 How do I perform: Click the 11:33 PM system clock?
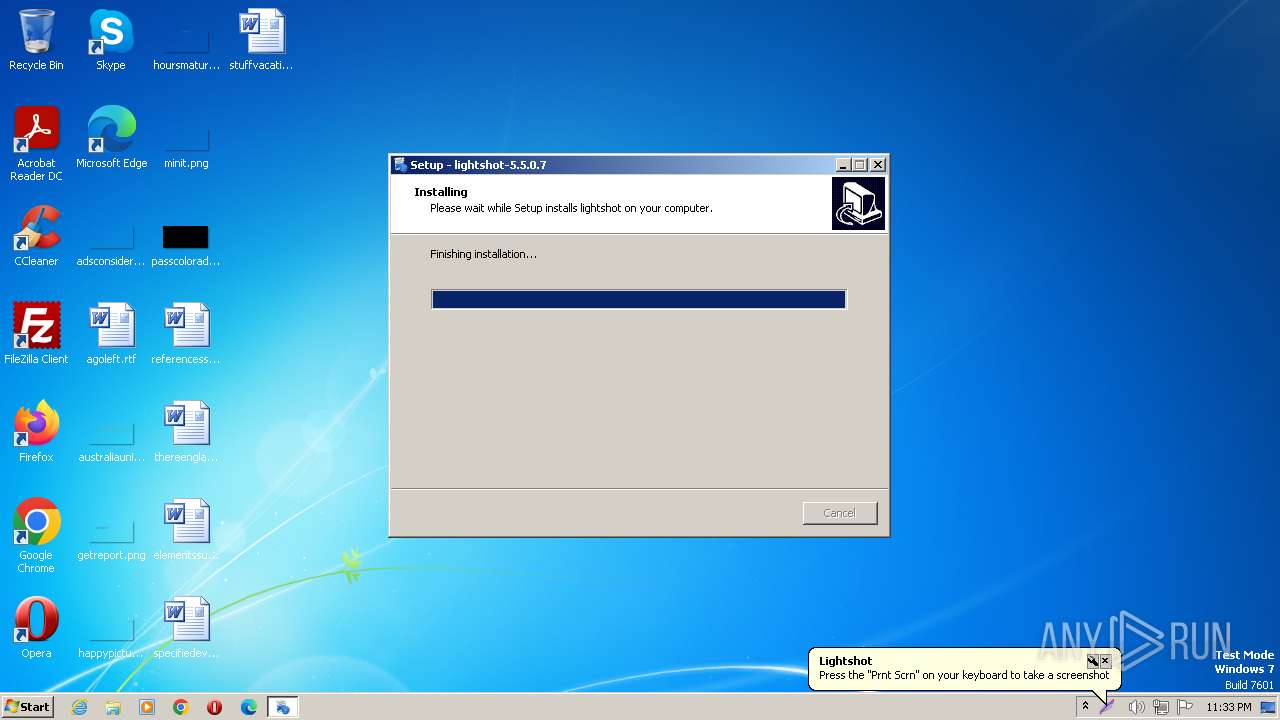pyautogui.click(x=1229, y=707)
